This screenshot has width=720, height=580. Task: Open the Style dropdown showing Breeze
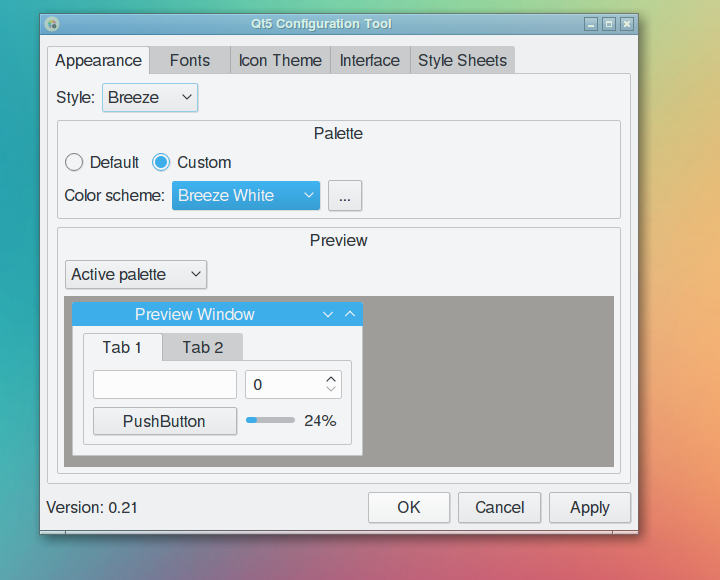(150, 97)
